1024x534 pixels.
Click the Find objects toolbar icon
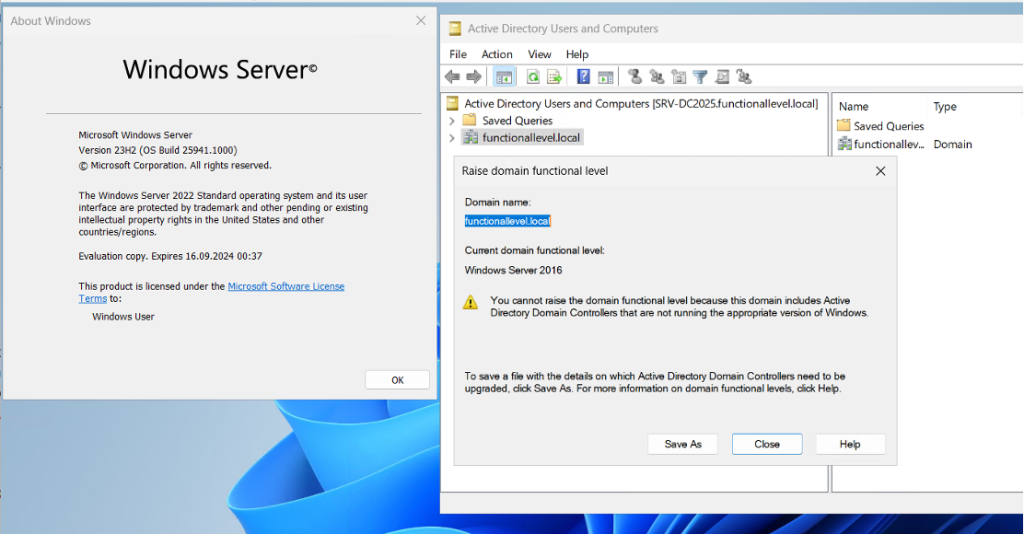click(x=722, y=77)
